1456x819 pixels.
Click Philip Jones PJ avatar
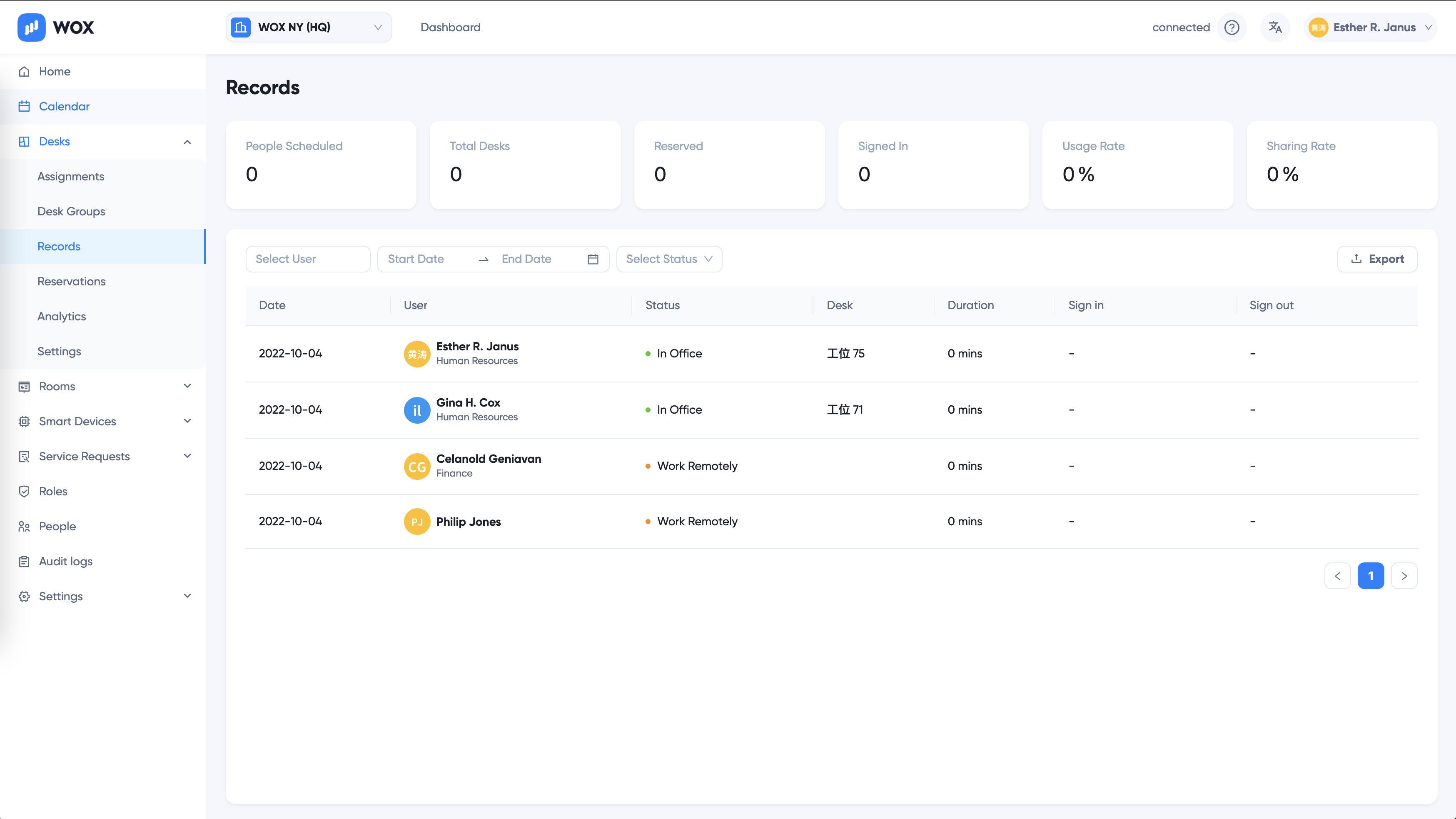click(x=416, y=522)
